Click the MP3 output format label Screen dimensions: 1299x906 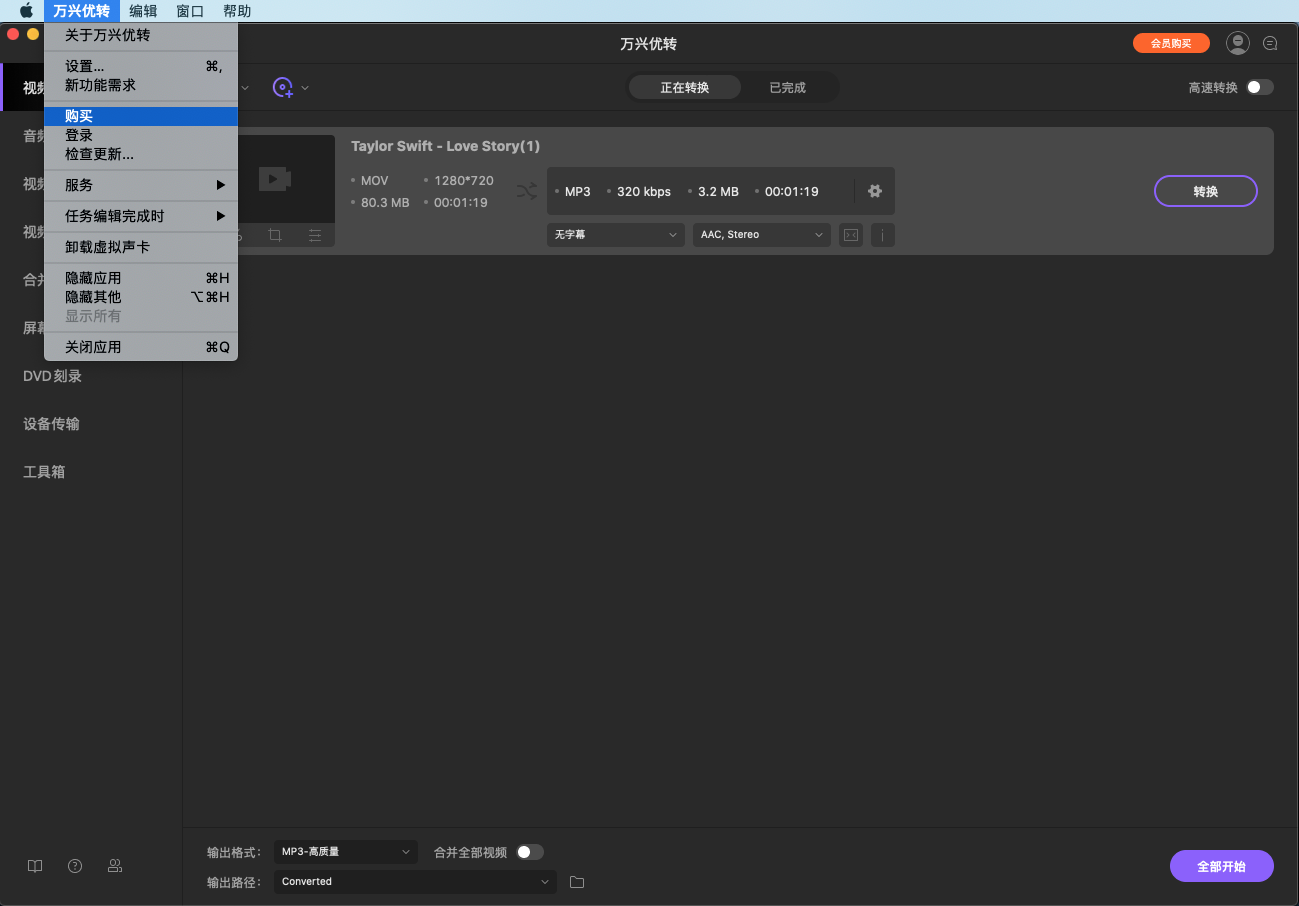click(578, 191)
